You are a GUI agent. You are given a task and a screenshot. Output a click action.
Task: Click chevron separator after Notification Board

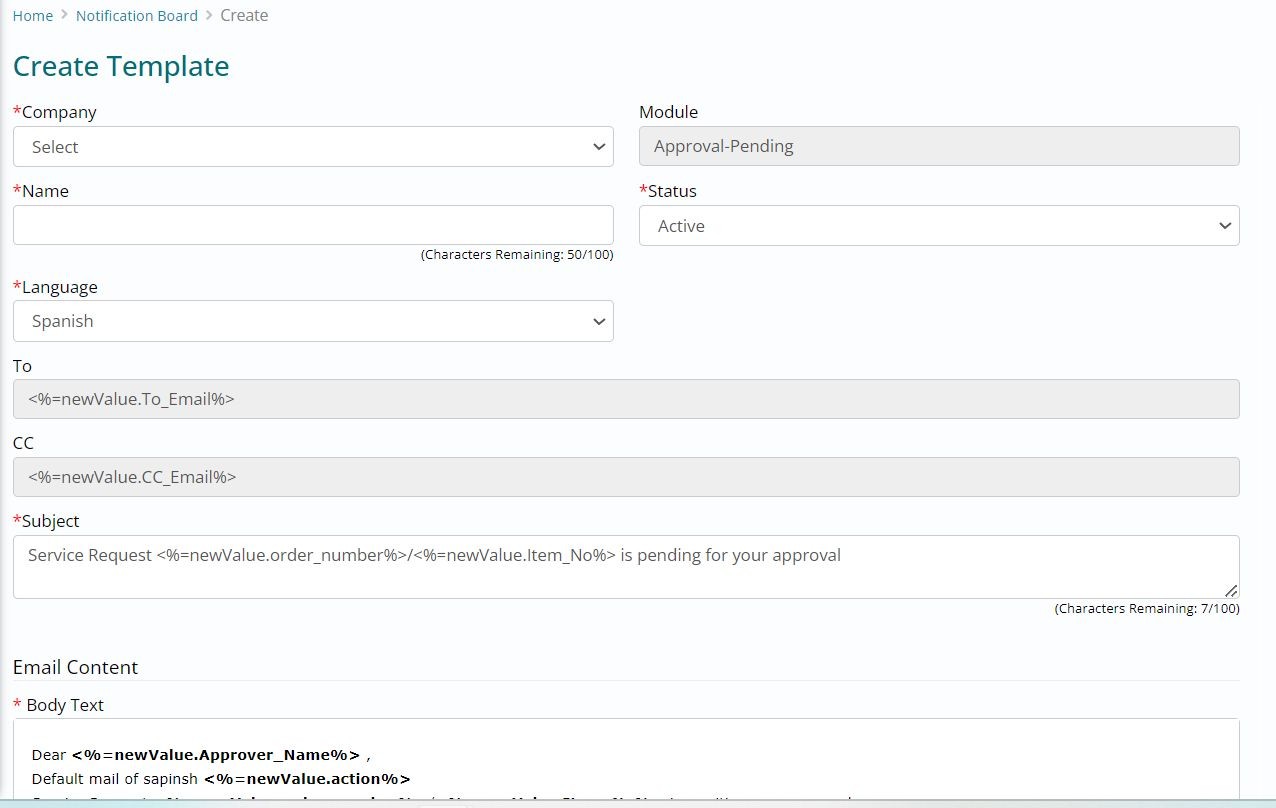(209, 16)
